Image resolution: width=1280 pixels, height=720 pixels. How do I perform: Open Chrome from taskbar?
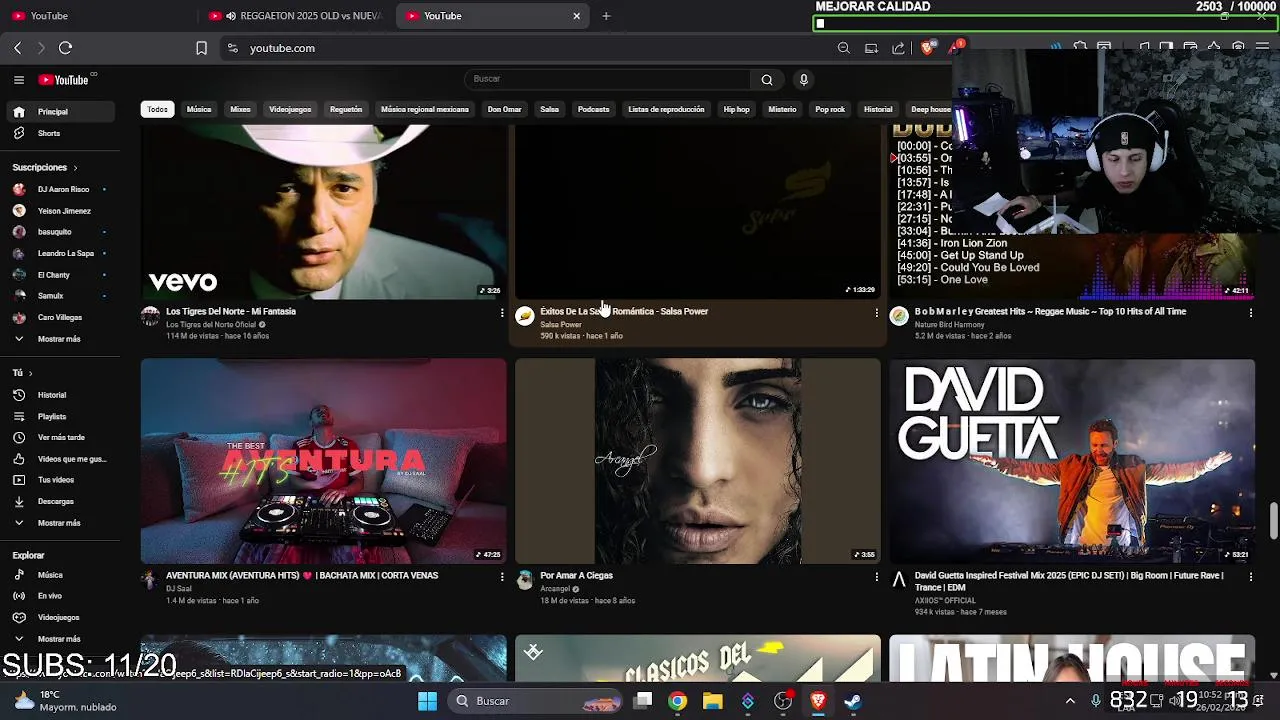tap(678, 701)
